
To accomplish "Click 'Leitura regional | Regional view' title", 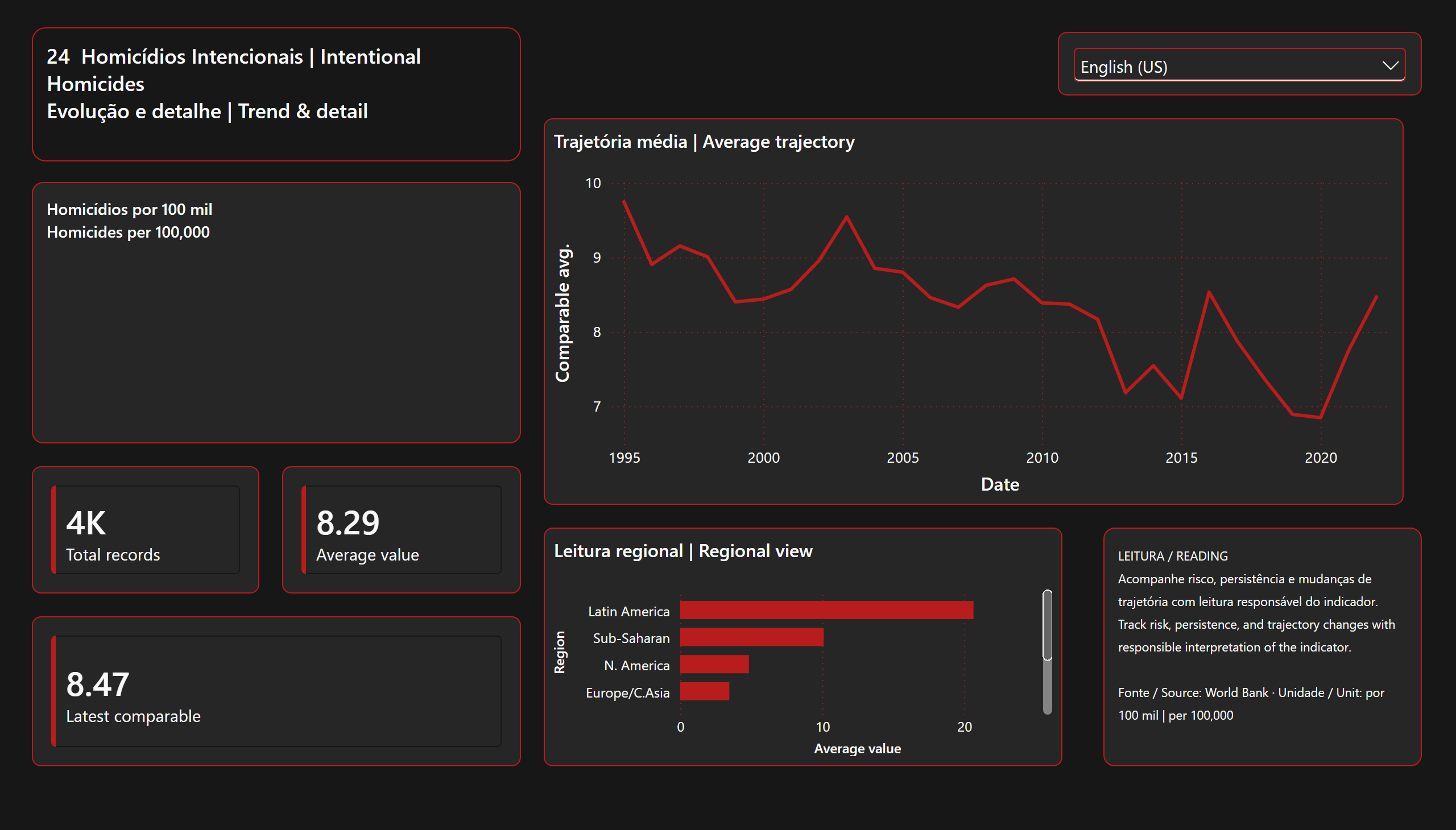I will pos(683,551).
